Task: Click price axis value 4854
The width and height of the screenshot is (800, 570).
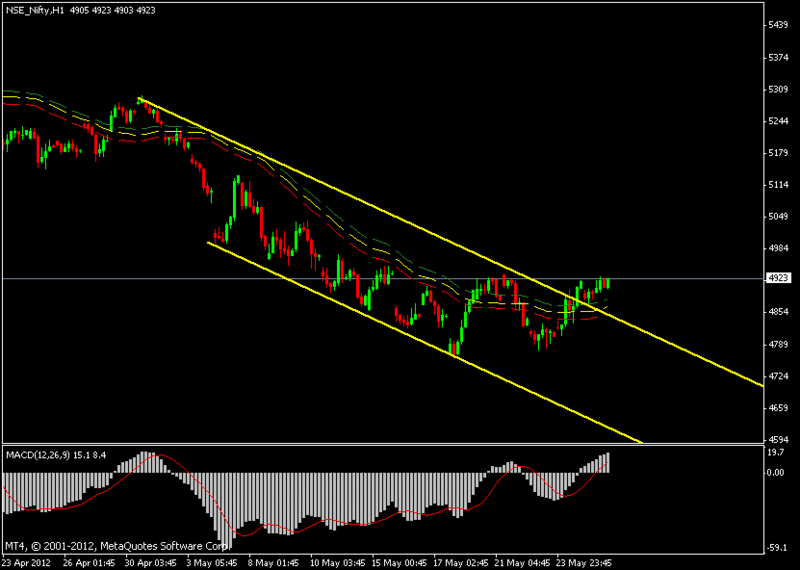Action: point(778,312)
